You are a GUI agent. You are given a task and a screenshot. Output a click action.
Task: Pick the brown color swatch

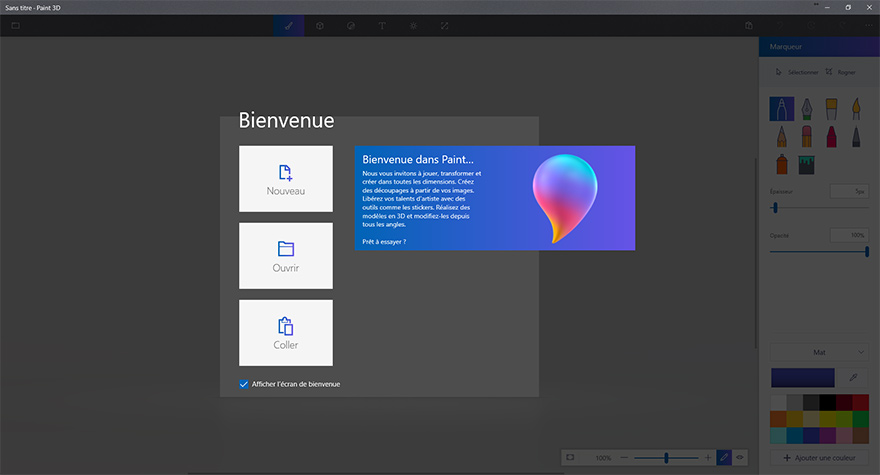pos(860,435)
